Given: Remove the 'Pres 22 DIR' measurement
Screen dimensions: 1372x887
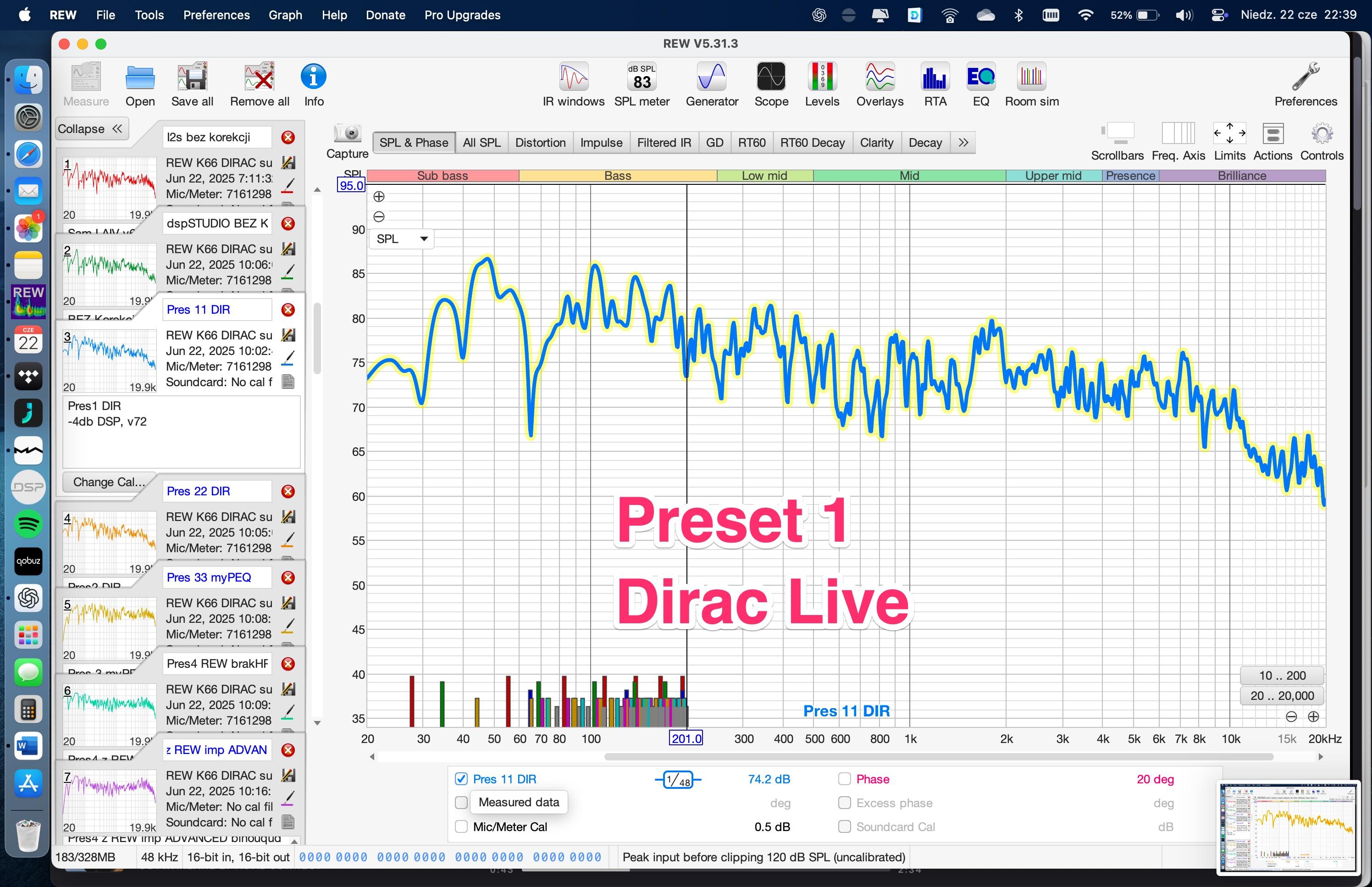Looking at the screenshot, I should (288, 491).
